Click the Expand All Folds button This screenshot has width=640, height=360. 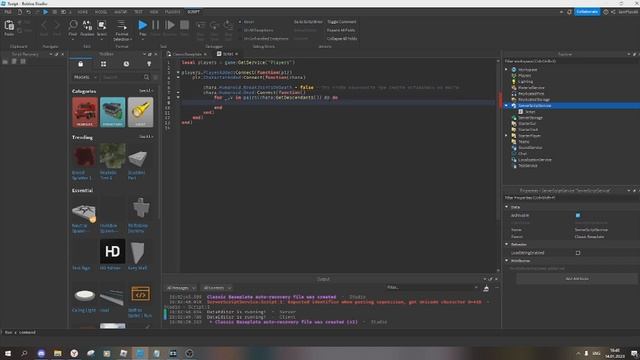point(341,30)
